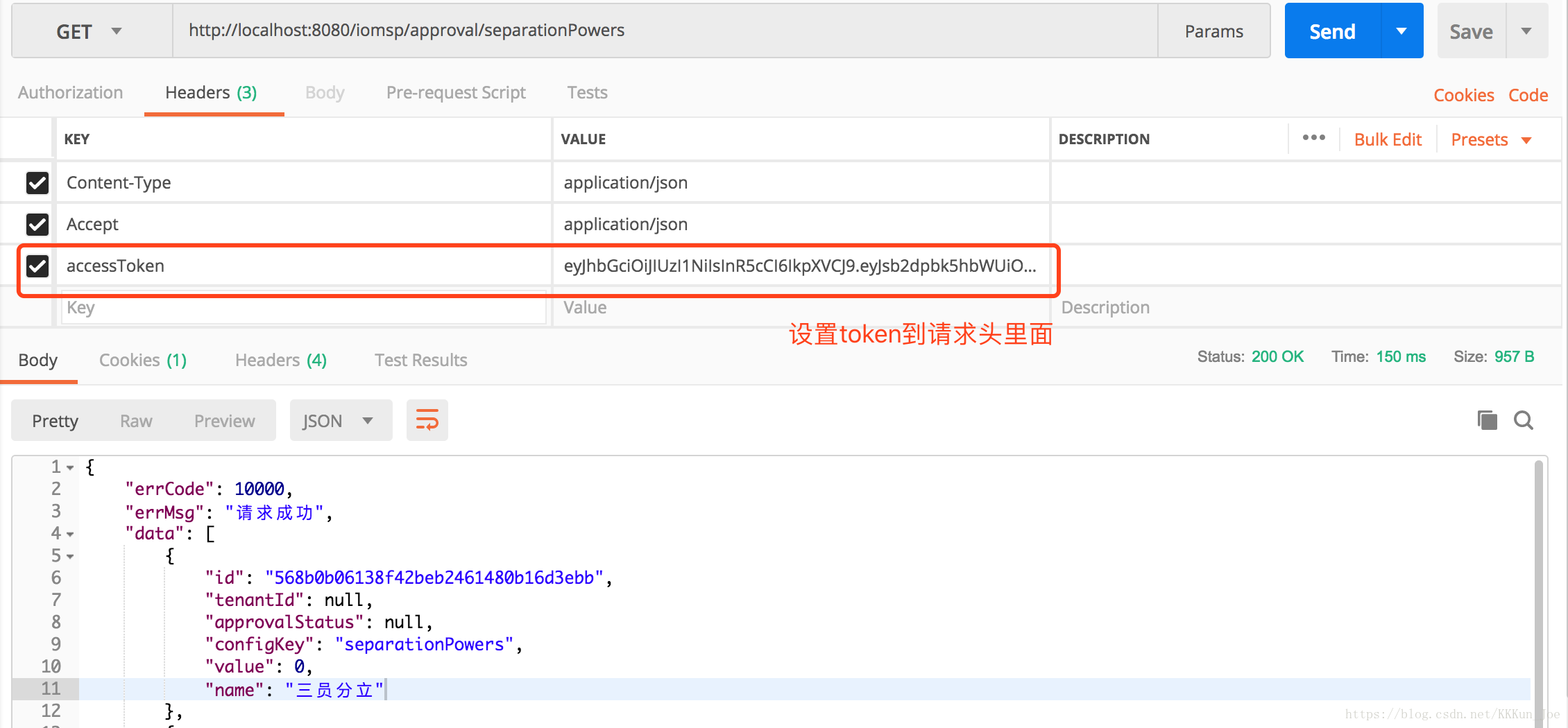Open the Pre-request Script tab

(x=456, y=92)
